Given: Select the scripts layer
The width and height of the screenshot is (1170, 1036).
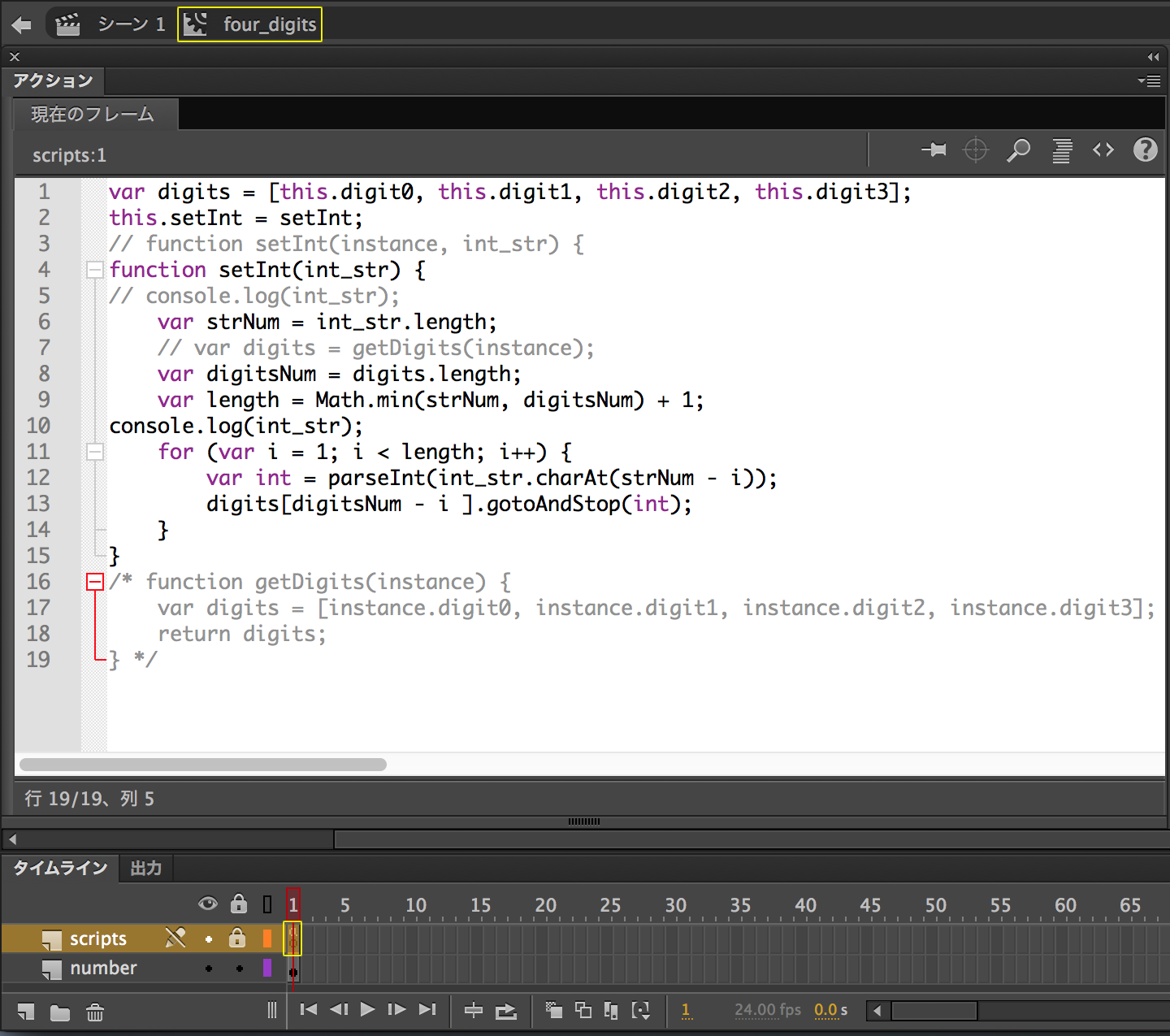Looking at the screenshot, I should click(98, 938).
